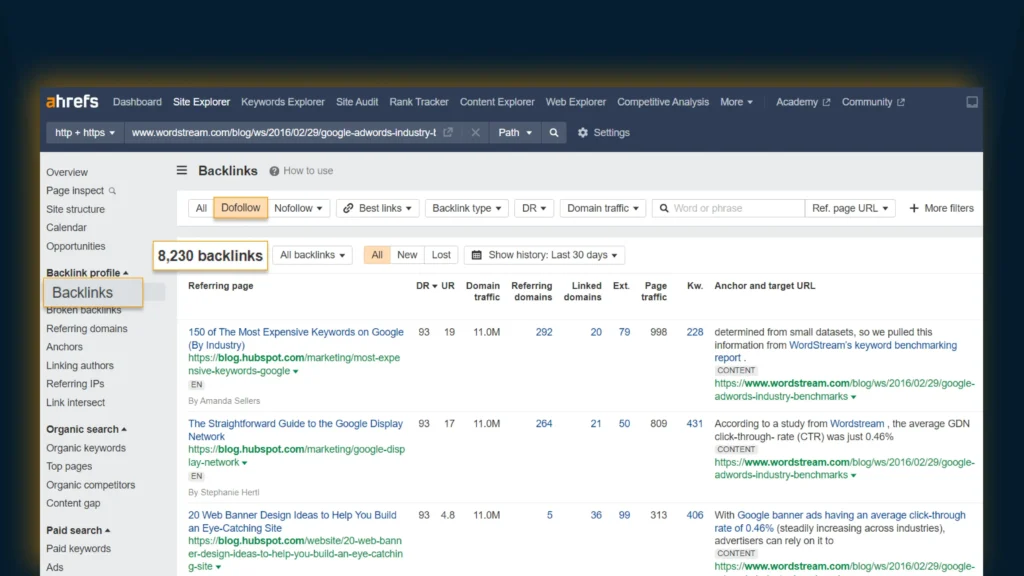Open Top pages in sidebar
This screenshot has width=1024, height=576.
pos(69,466)
